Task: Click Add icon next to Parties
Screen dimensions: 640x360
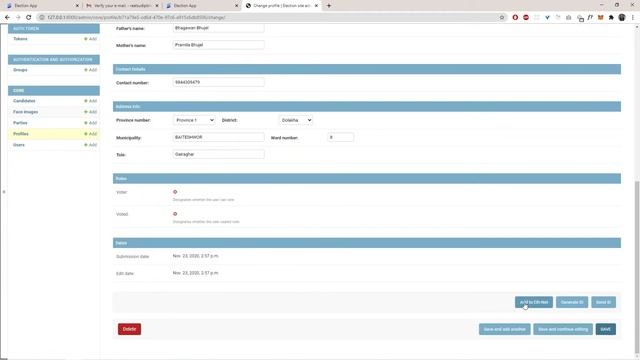Action: [91, 123]
